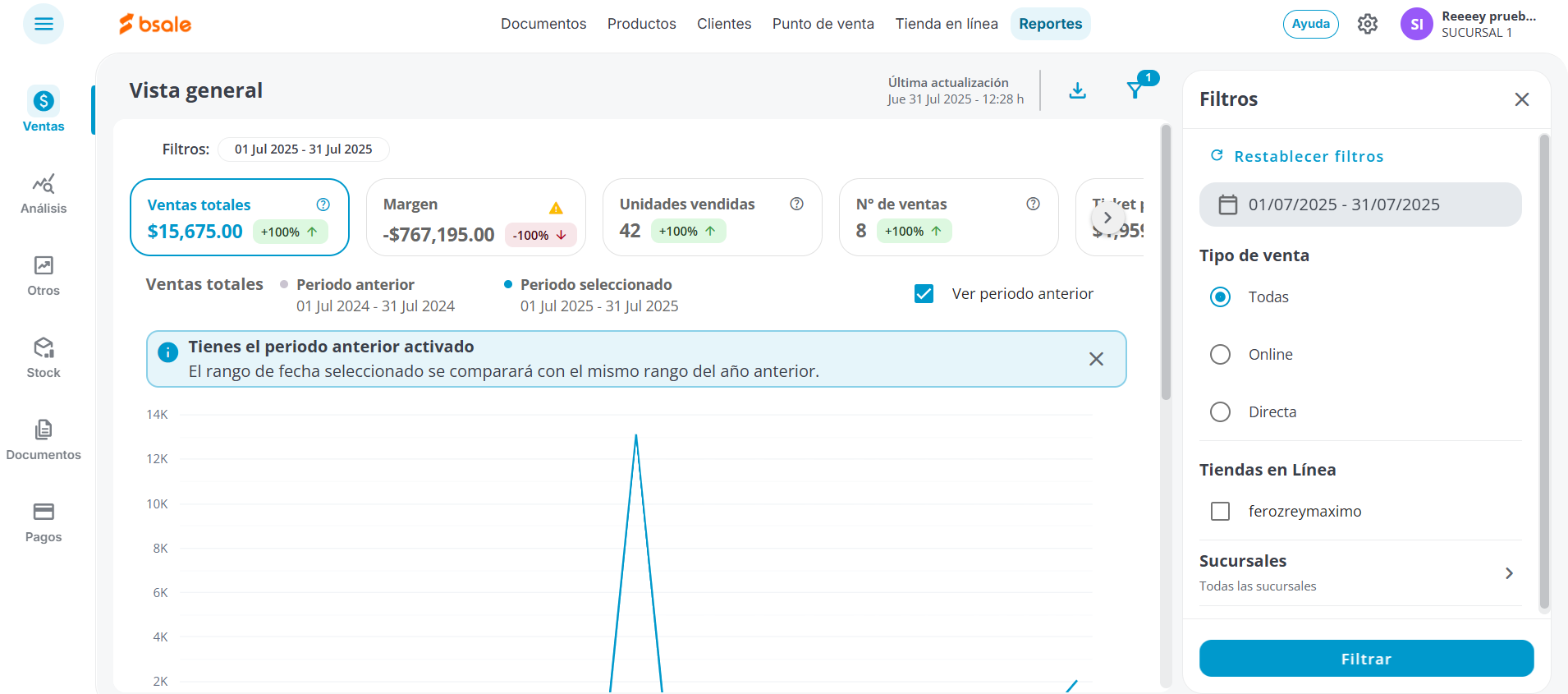Click -100% badge on Margen card
Screen dimensions: 1568x694
540,235
